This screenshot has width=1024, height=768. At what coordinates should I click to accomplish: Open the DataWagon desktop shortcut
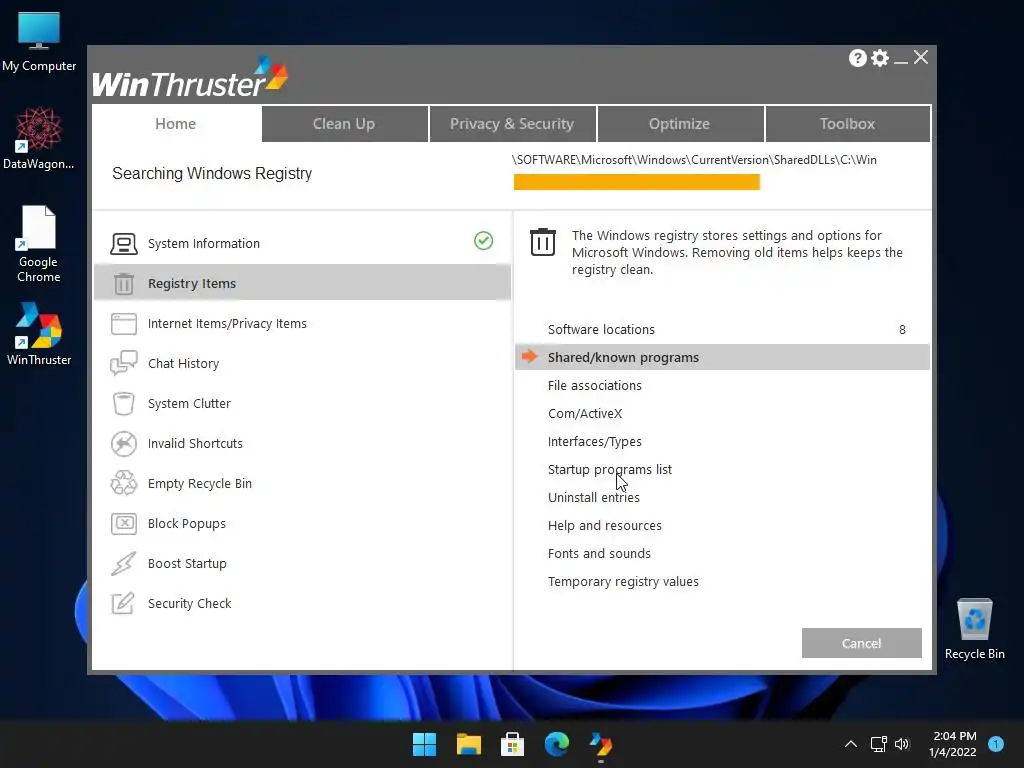(x=39, y=138)
